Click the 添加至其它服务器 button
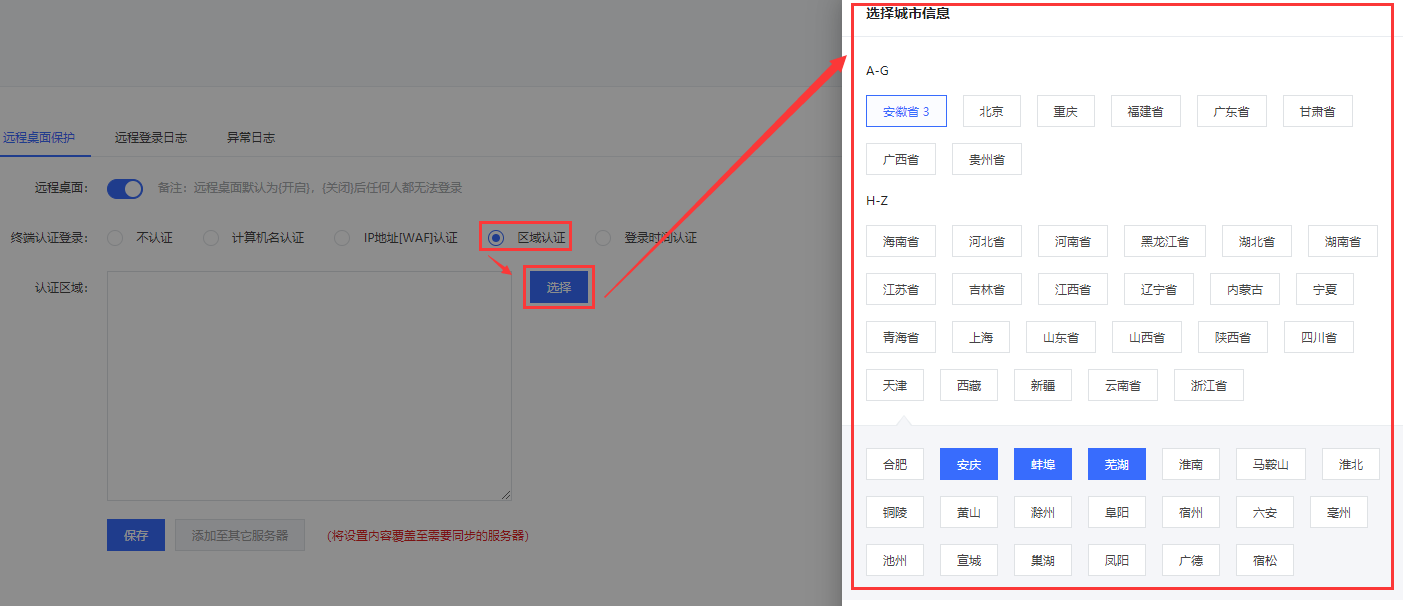The image size is (1403, 606). (239, 535)
